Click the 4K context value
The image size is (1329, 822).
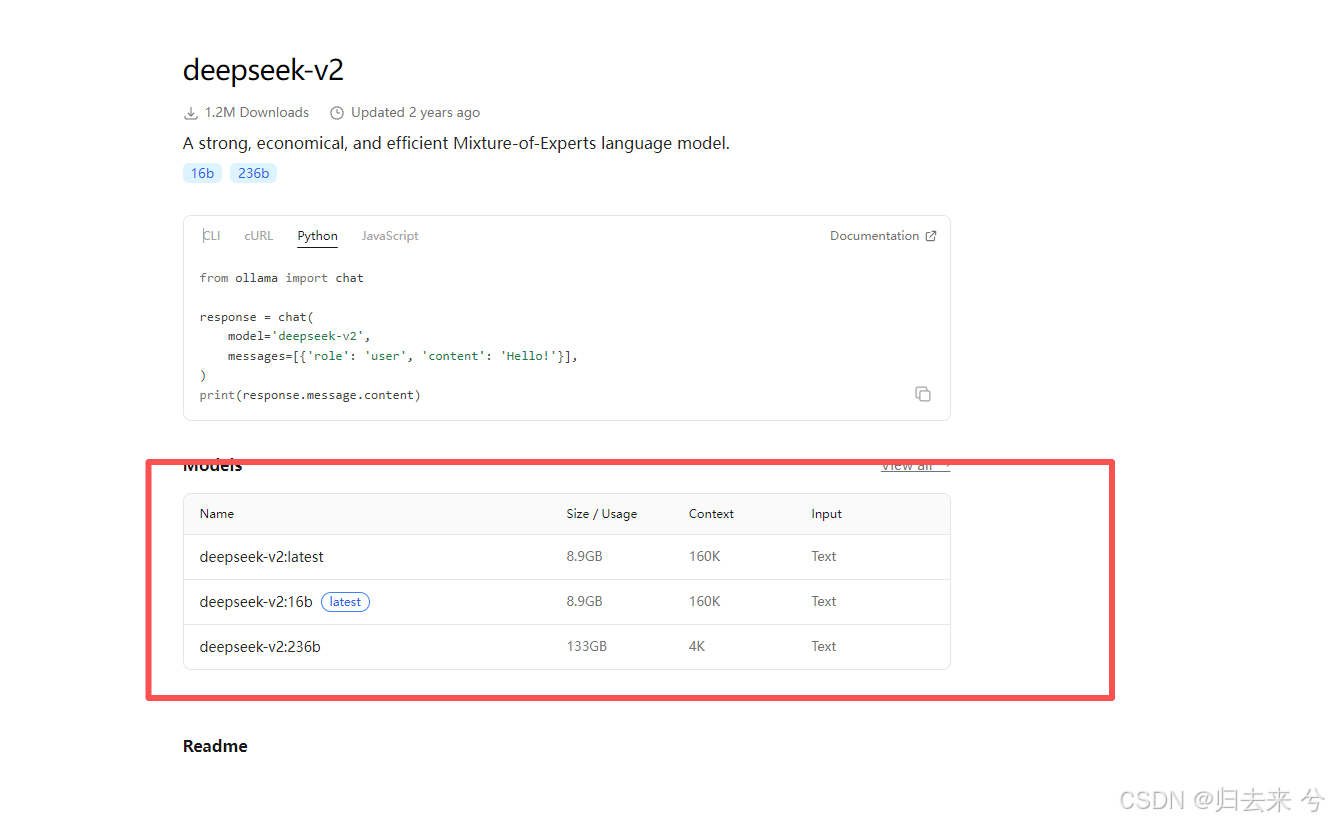[697, 646]
